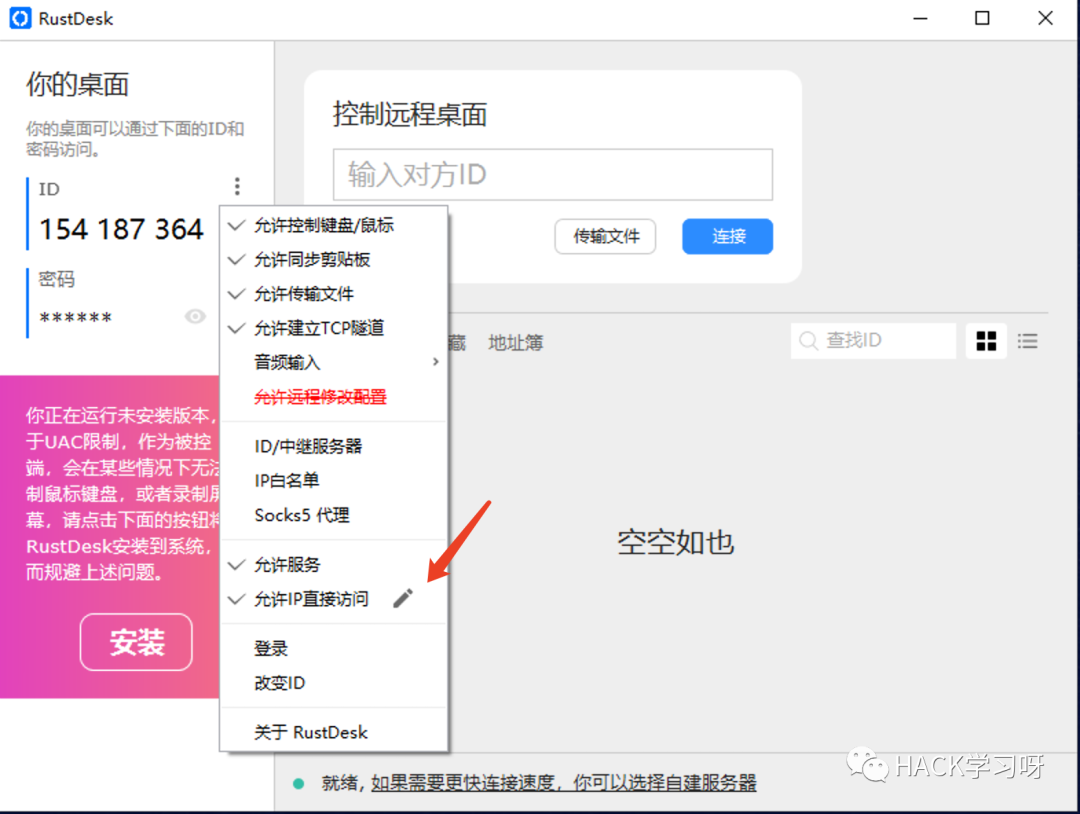Click the ID number 154 187 364
1080x814 pixels.
pyautogui.click(x=121, y=229)
